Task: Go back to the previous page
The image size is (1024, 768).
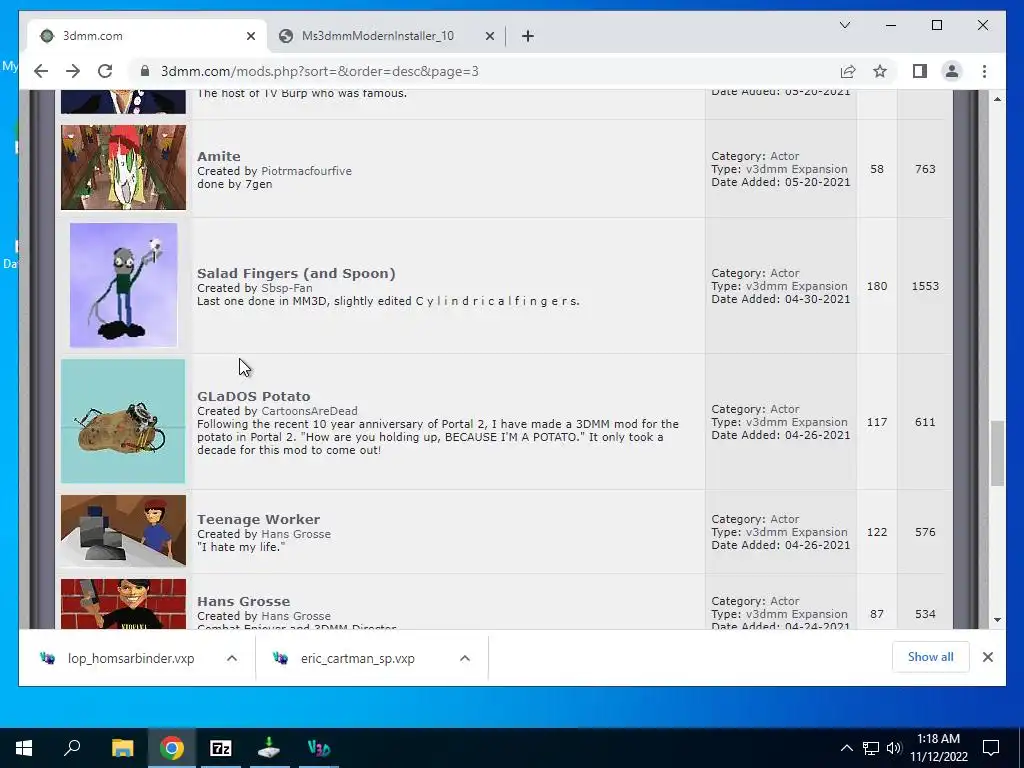Action: click(41, 71)
